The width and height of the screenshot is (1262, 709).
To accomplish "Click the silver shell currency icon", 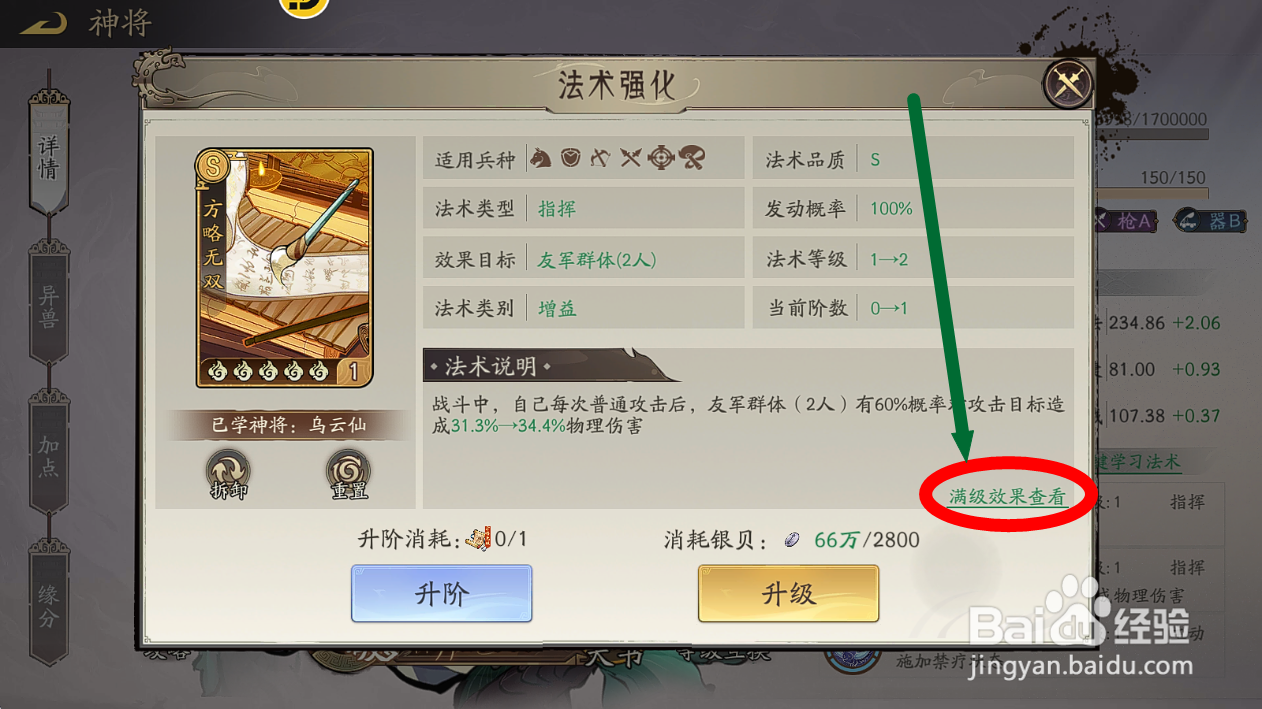I will (x=791, y=540).
